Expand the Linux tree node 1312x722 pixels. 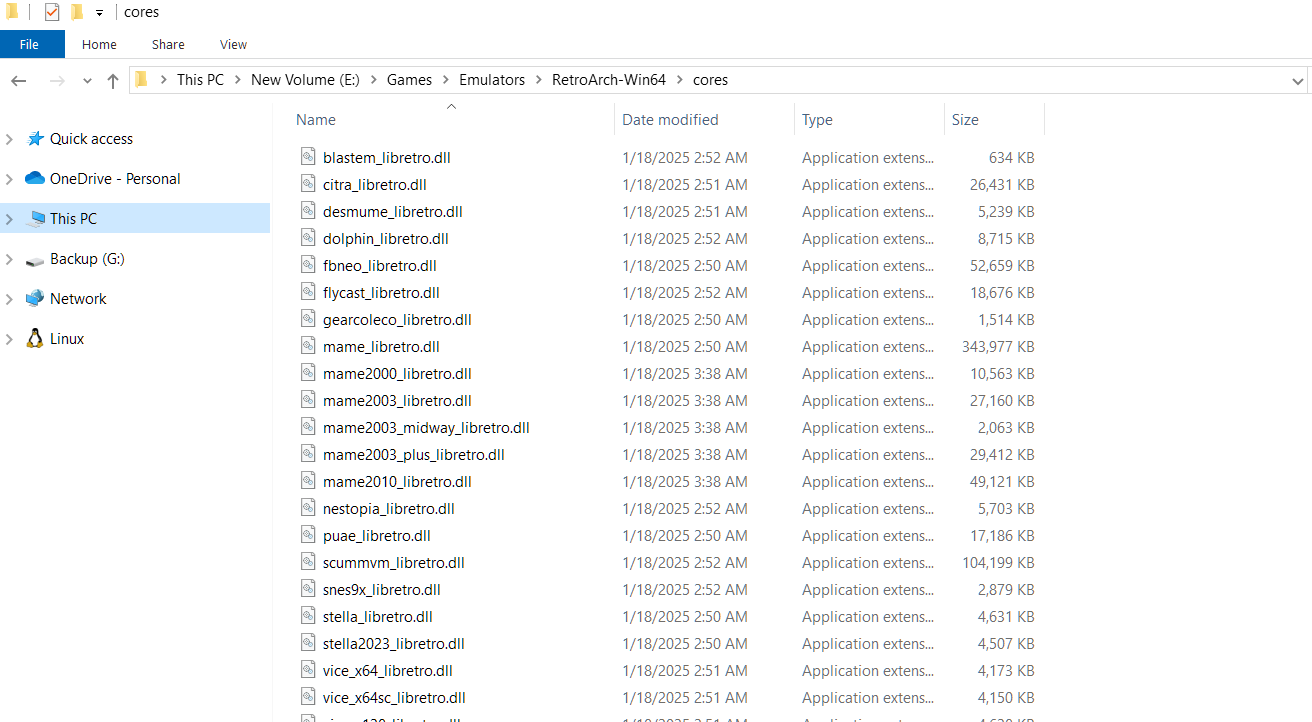click(x=9, y=339)
